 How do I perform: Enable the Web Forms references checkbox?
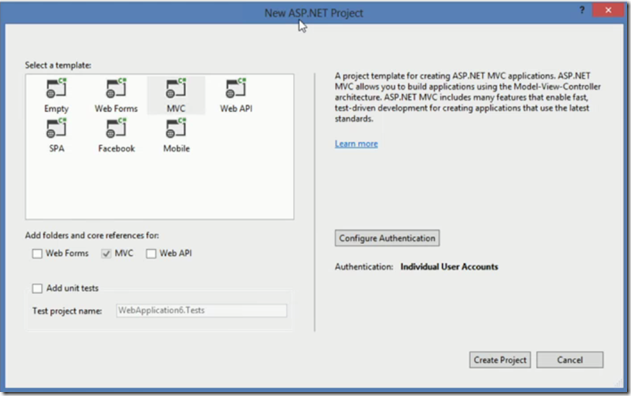37,254
